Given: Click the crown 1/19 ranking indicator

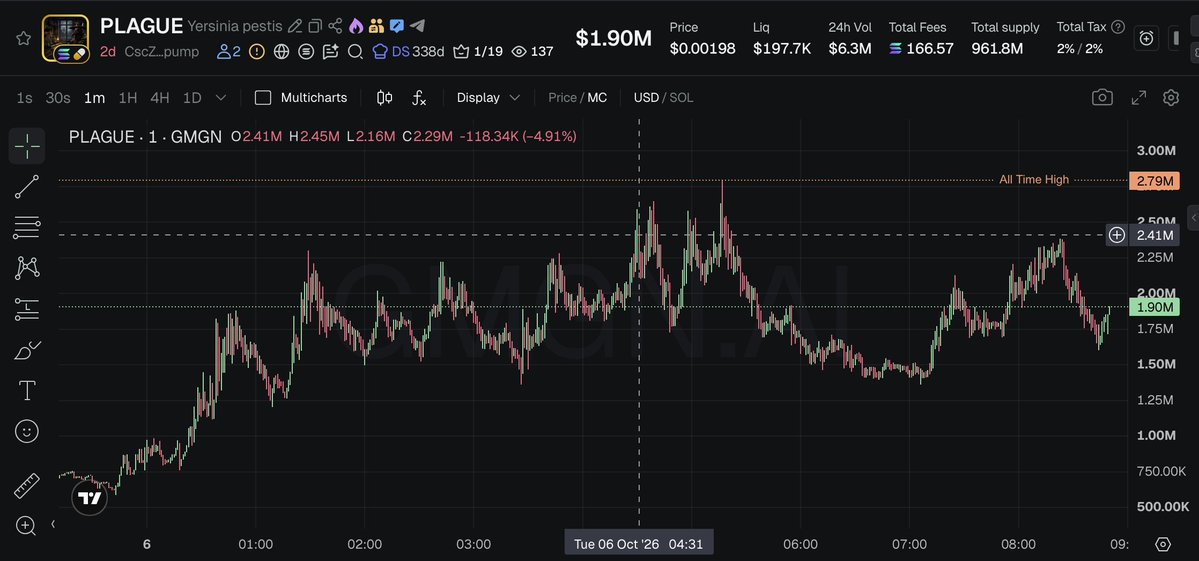Looking at the screenshot, I should coord(478,52).
